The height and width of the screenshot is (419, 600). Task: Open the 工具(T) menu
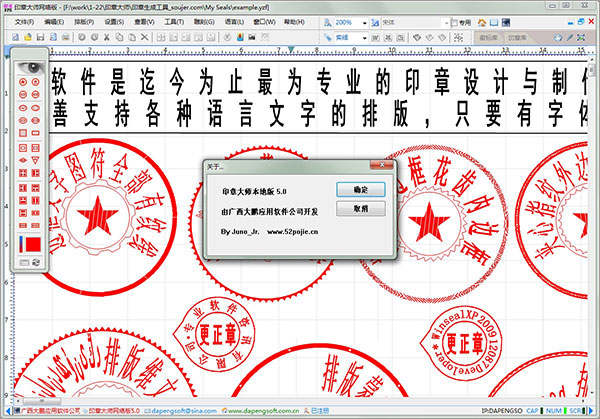(x=174, y=22)
